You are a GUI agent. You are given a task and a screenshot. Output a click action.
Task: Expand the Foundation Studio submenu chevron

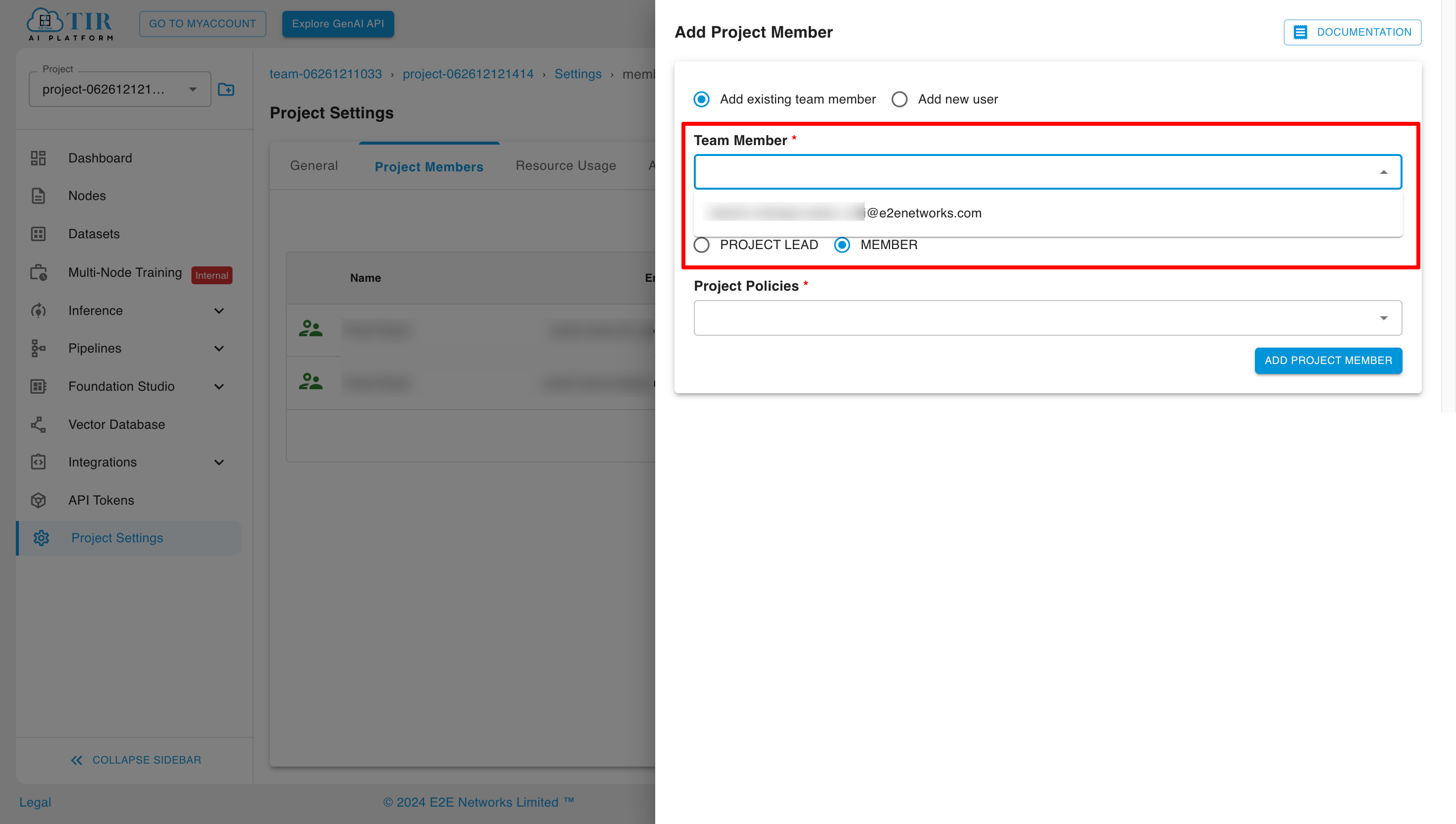[219, 387]
